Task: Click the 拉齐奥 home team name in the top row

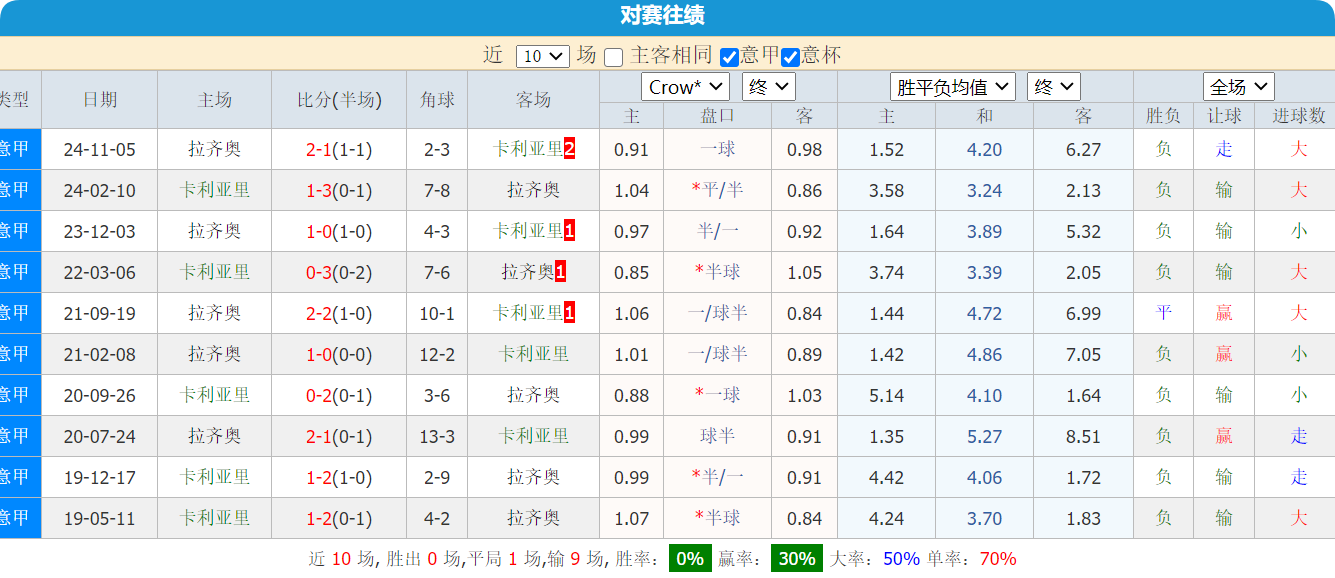Action: [214, 149]
